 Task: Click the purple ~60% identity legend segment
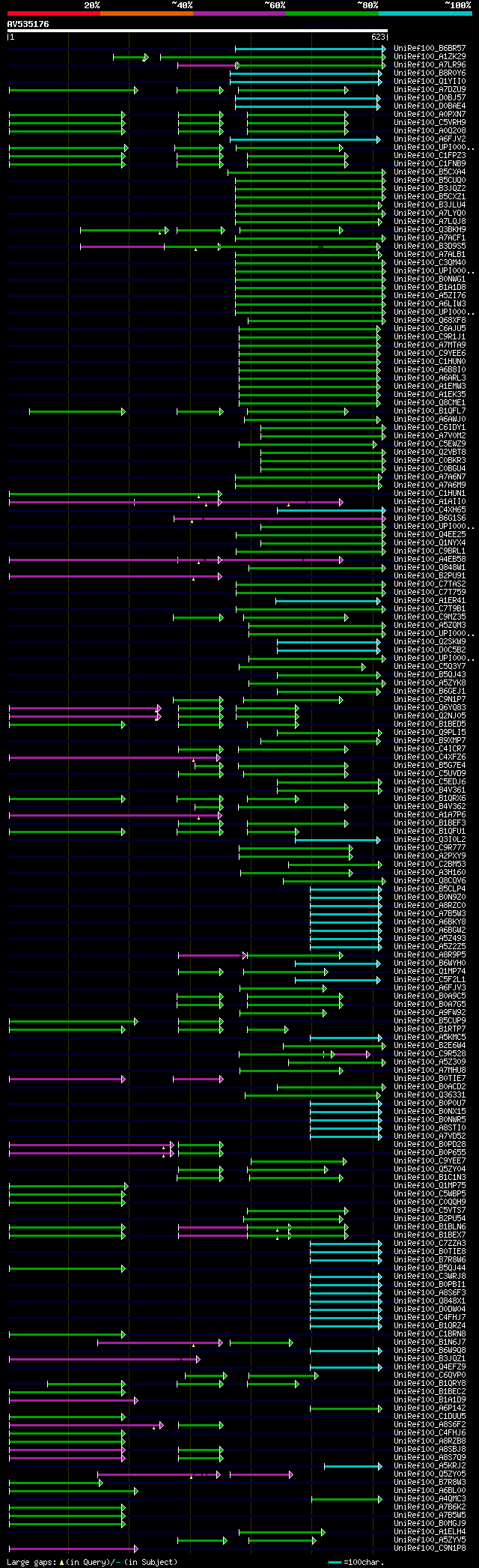pyautogui.click(x=239, y=13)
